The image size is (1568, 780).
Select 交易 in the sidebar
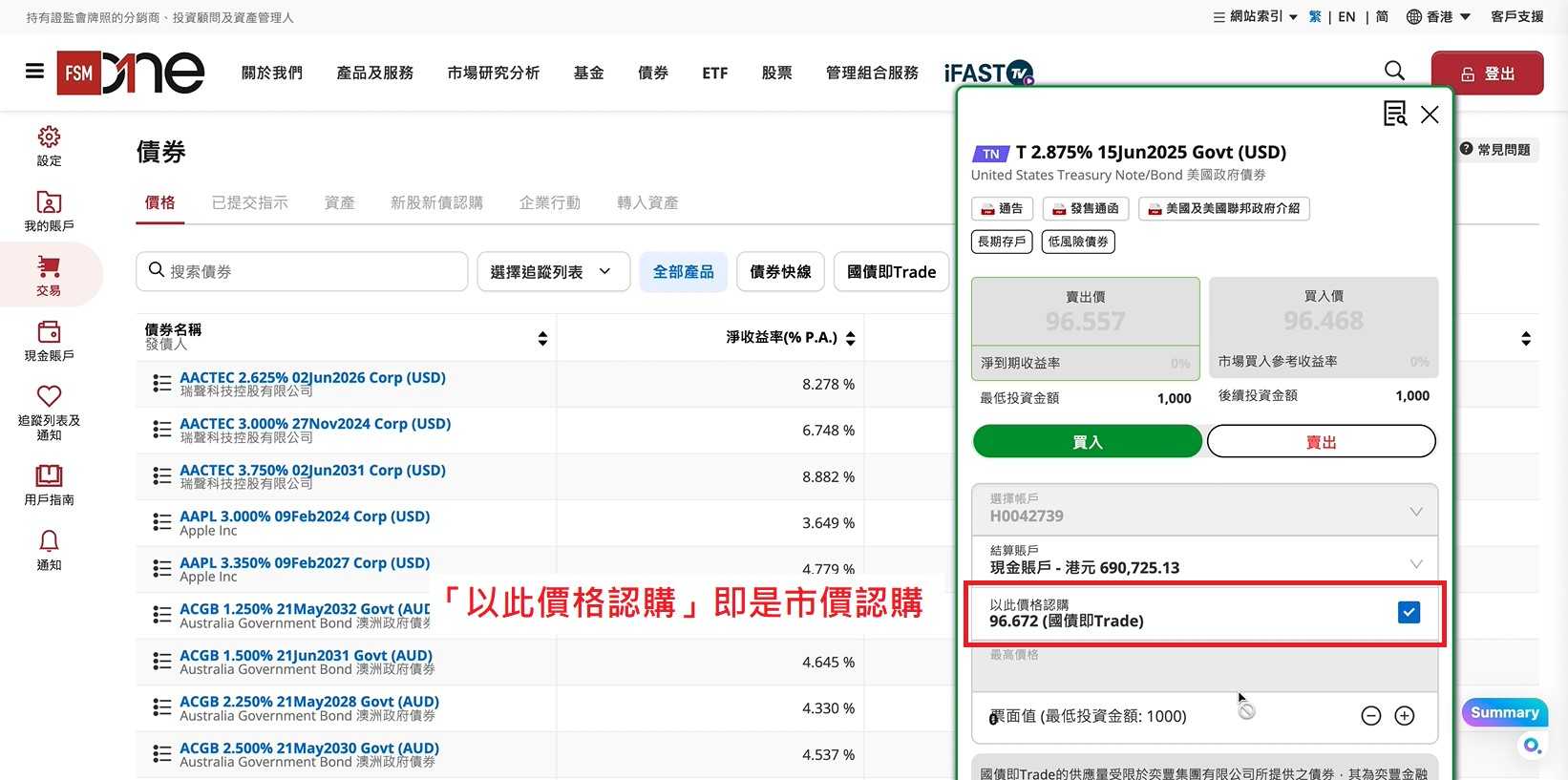click(x=49, y=275)
